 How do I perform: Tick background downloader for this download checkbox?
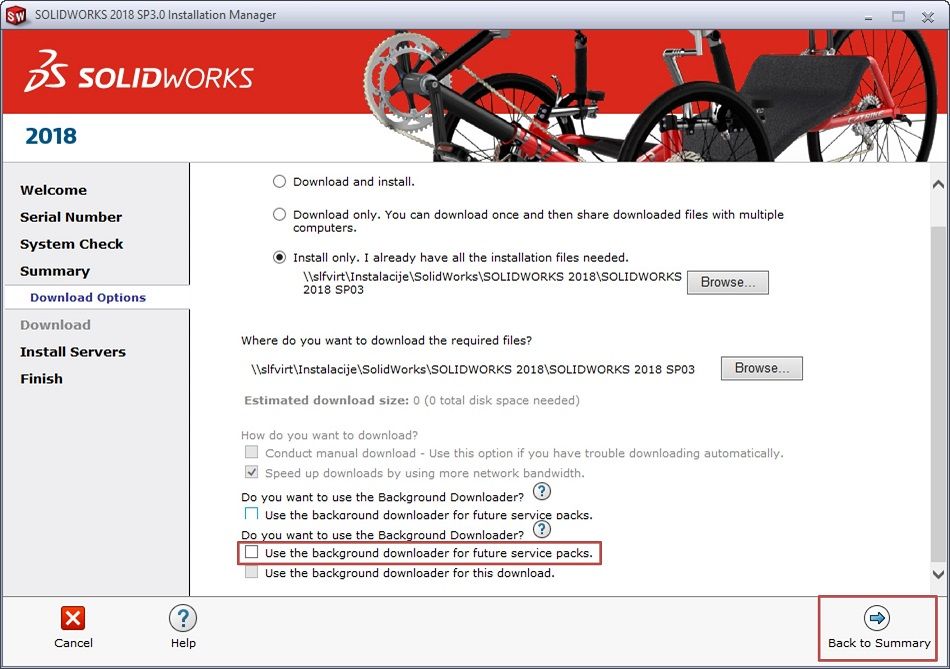coord(251,572)
